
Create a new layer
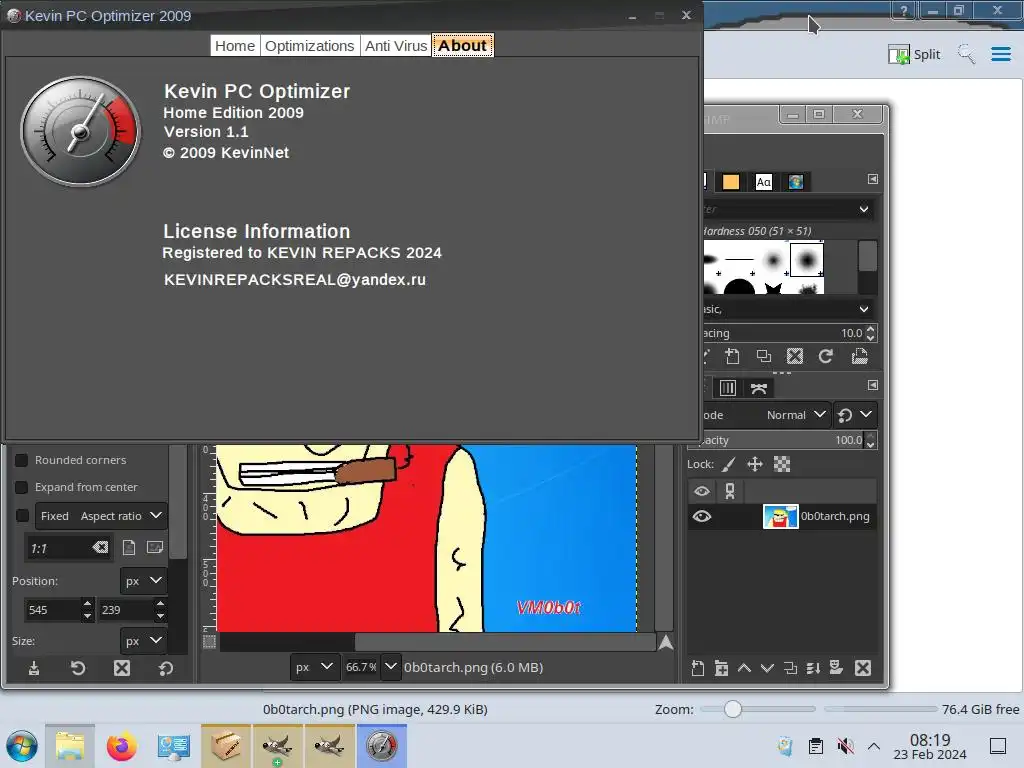coord(697,668)
